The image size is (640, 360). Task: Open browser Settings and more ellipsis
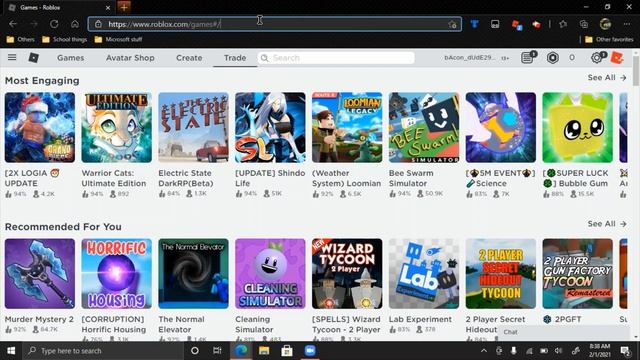tap(627, 24)
